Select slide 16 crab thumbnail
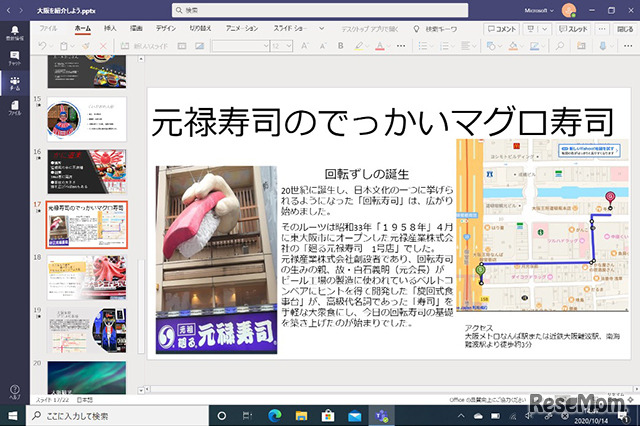The image size is (640, 426). pos(87,171)
